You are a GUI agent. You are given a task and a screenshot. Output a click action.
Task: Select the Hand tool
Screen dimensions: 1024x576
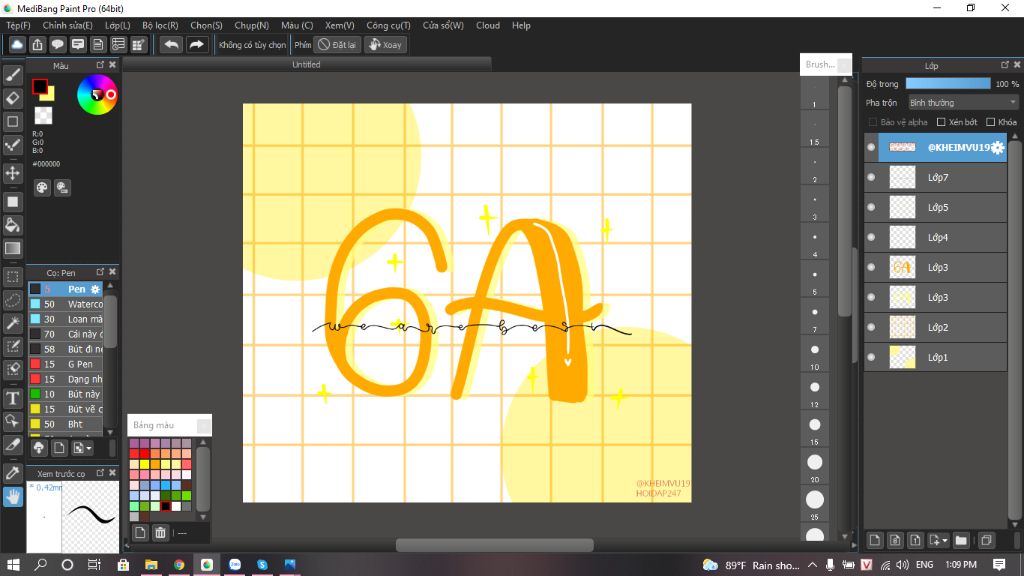tap(12, 497)
